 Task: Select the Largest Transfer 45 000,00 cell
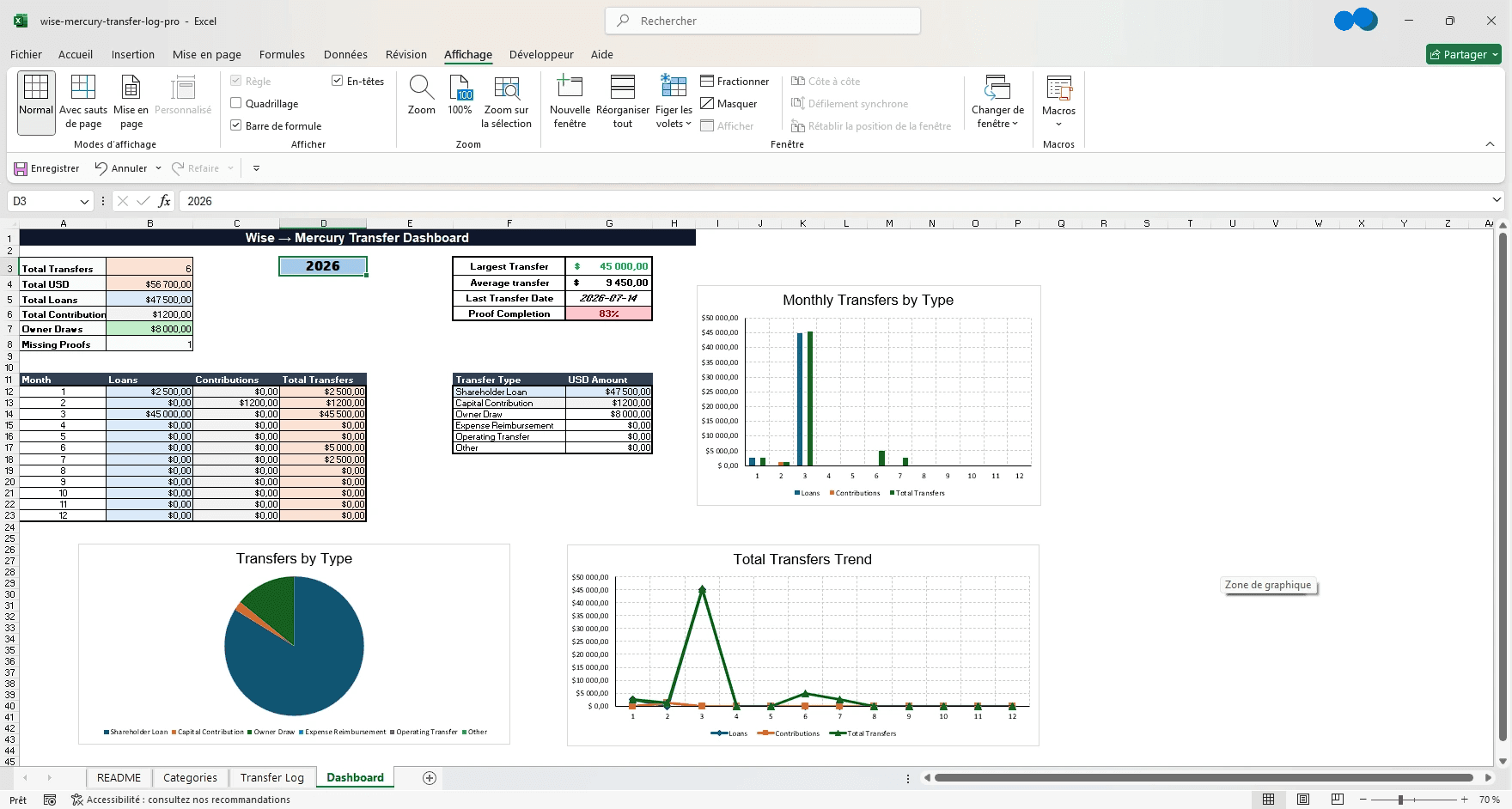[609, 266]
